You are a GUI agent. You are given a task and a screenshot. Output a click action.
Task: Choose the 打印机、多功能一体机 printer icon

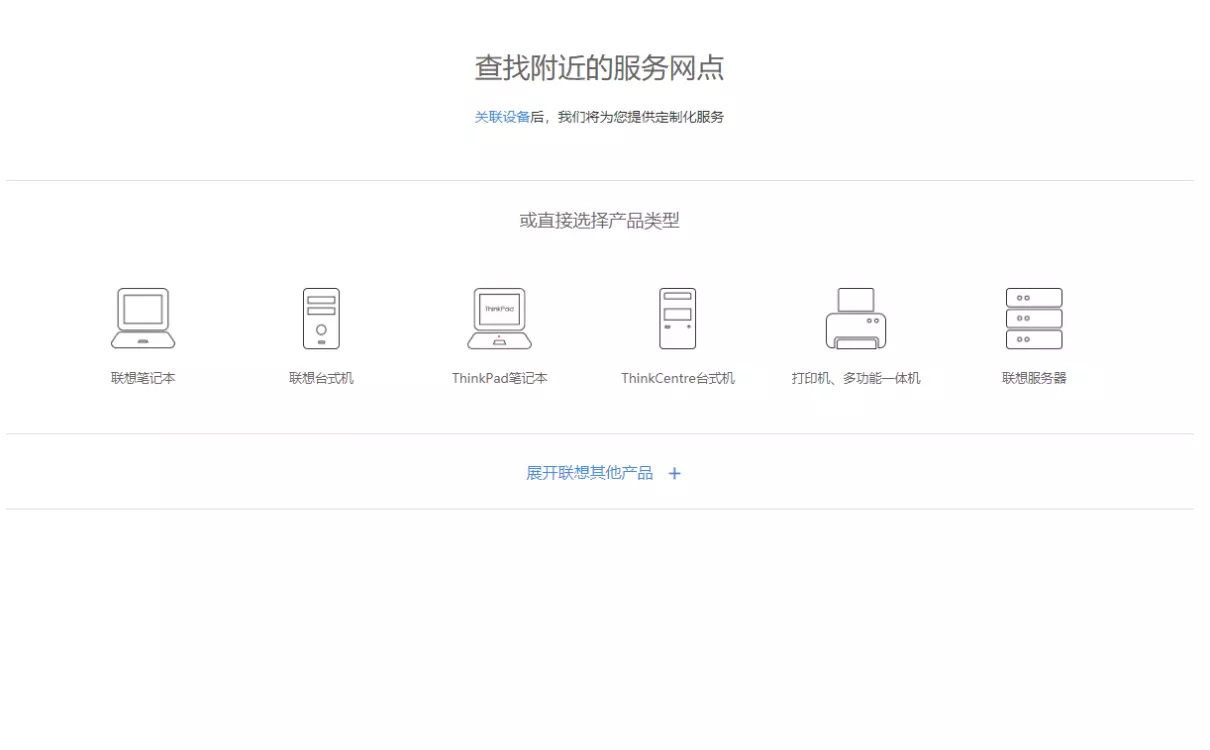click(855, 318)
